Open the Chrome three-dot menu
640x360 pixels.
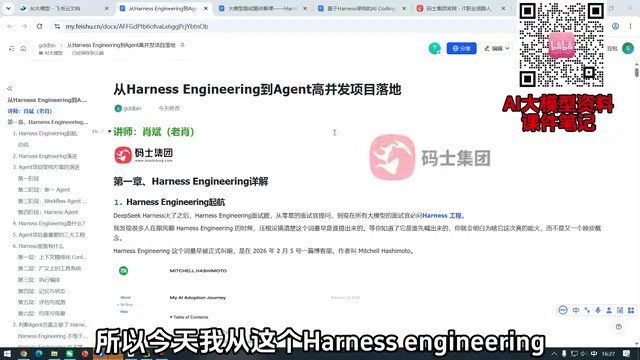[631, 26]
